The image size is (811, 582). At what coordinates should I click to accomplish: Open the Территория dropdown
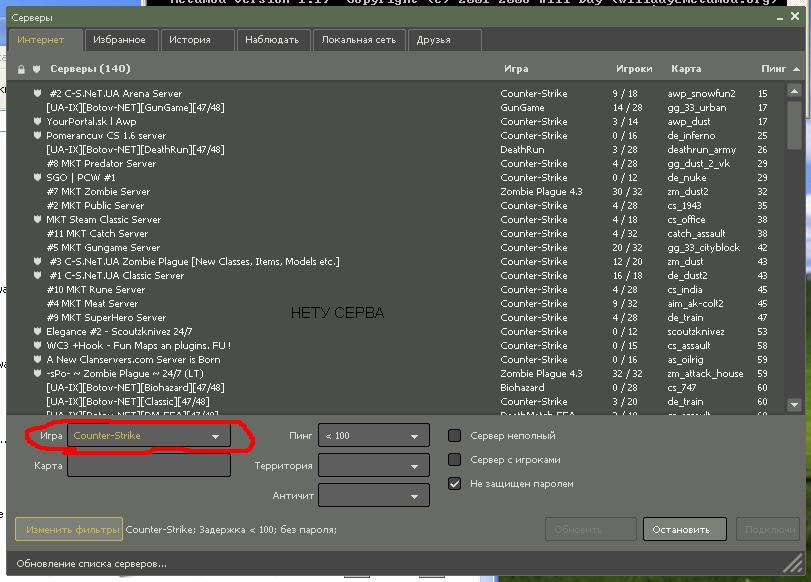pyautogui.click(x=374, y=466)
